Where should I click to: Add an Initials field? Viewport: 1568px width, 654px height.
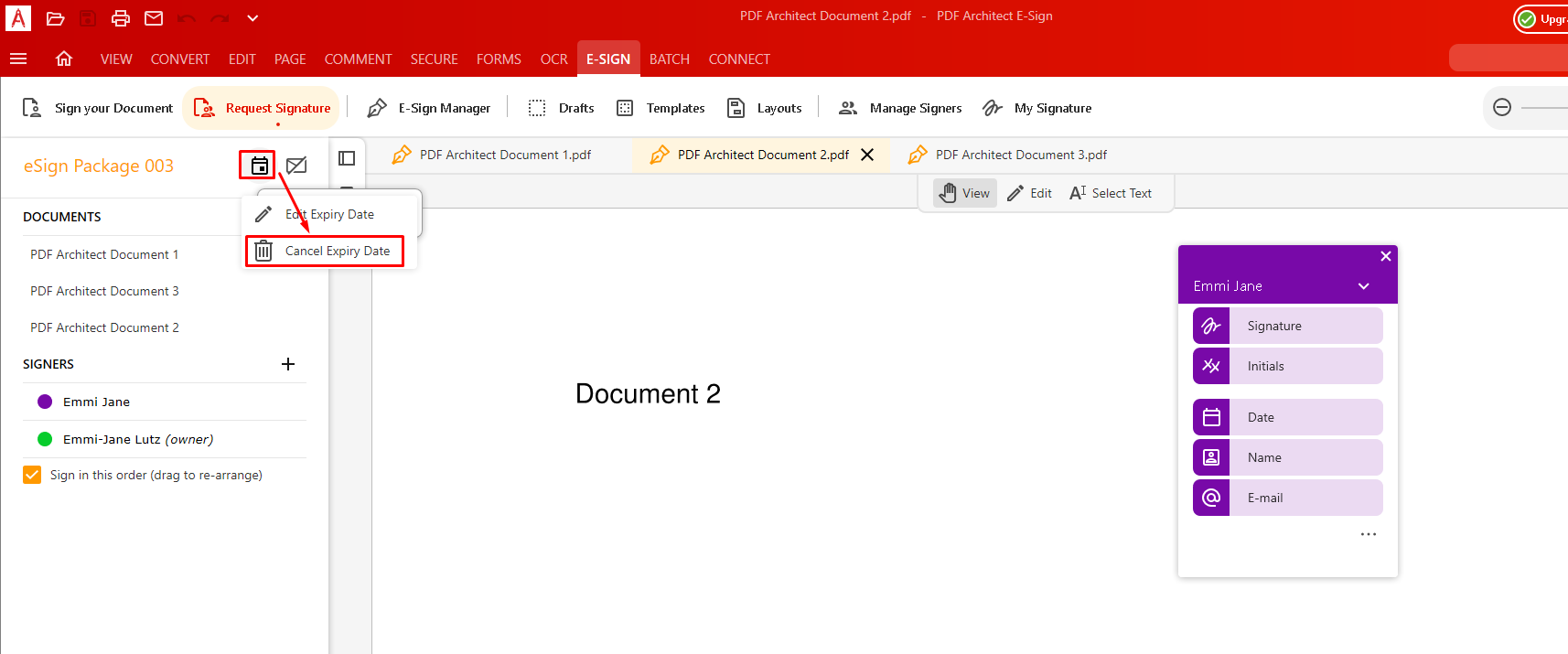tap(1288, 366)
